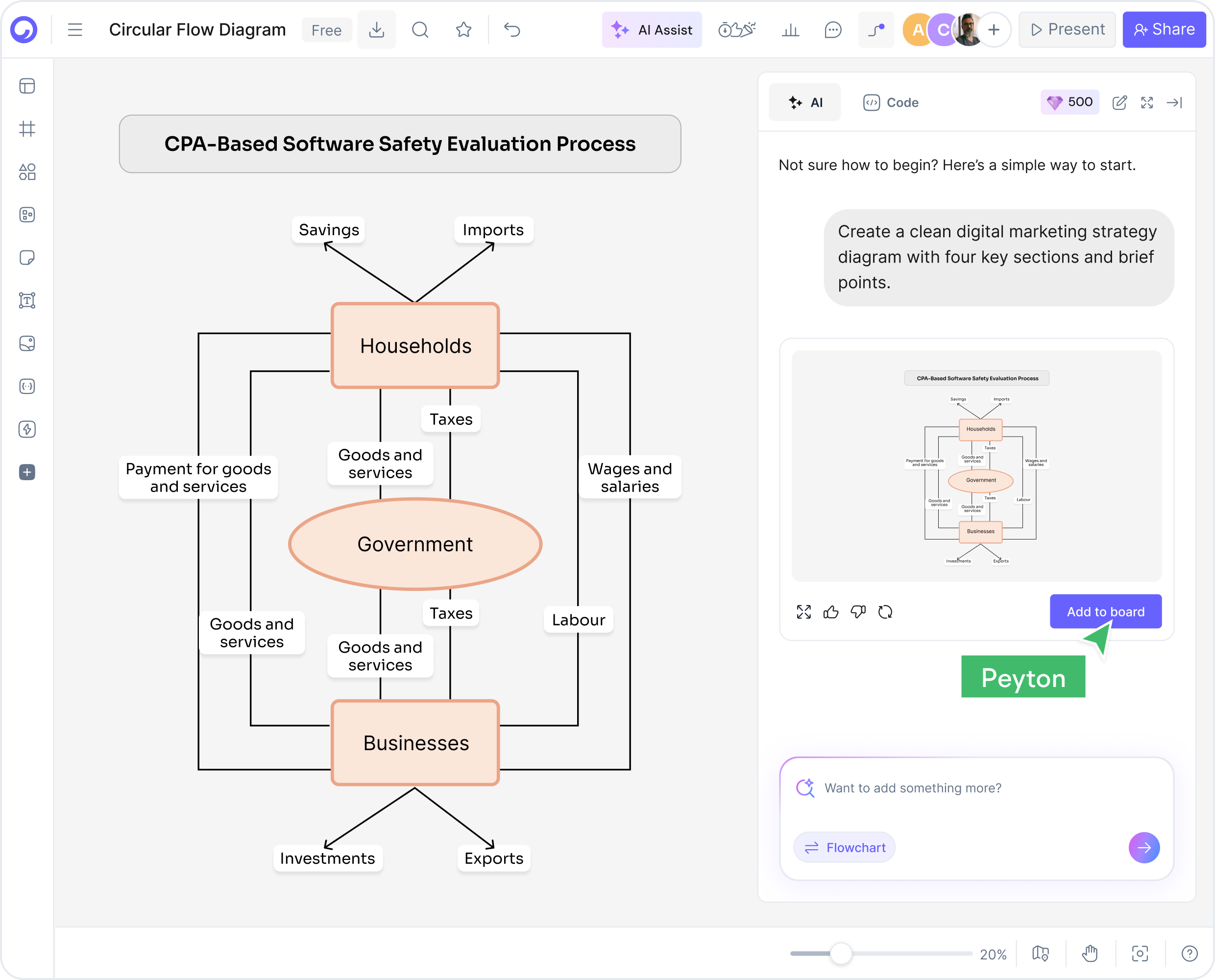
Task: Click the Present button
Action: [1067, 30]
